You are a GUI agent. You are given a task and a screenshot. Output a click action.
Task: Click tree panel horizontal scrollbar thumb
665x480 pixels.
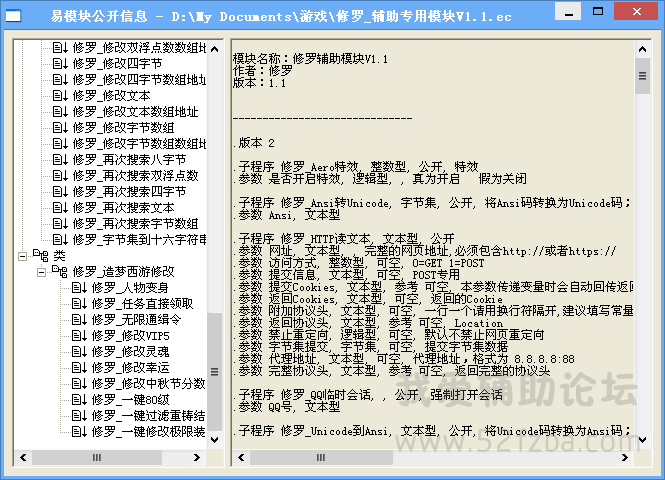(x=97, y=458)
